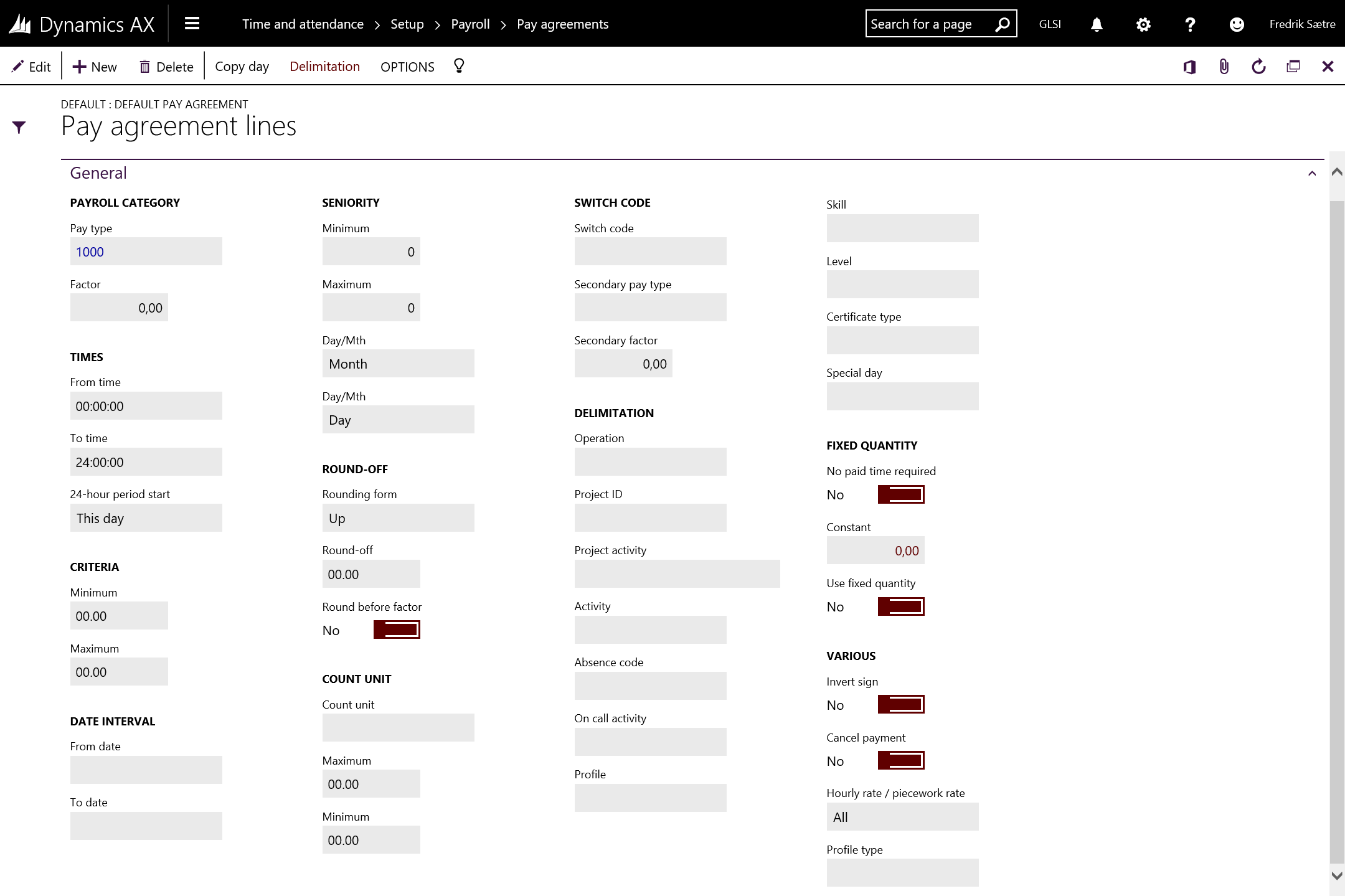Collapse the General section chevron
The height and width of the screenshot is (896, 1345).
click(x=1312, y=174)
